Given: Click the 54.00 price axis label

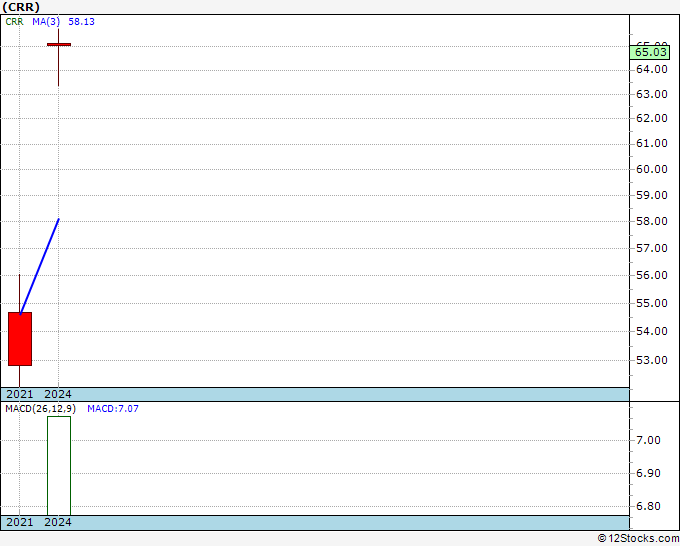Looking at the screenshot, I should (x=651, y=331).
